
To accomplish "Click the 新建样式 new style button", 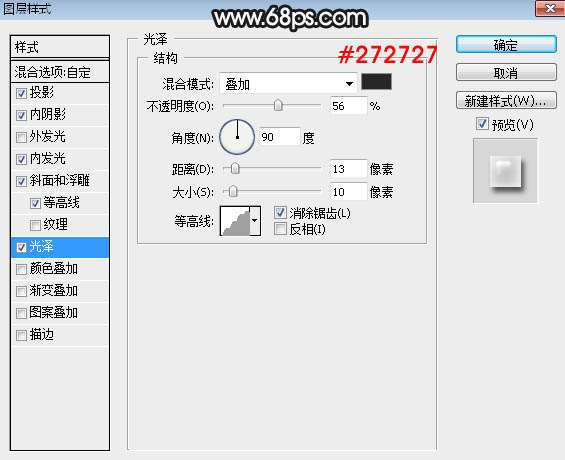I will (x=506, y=101).
